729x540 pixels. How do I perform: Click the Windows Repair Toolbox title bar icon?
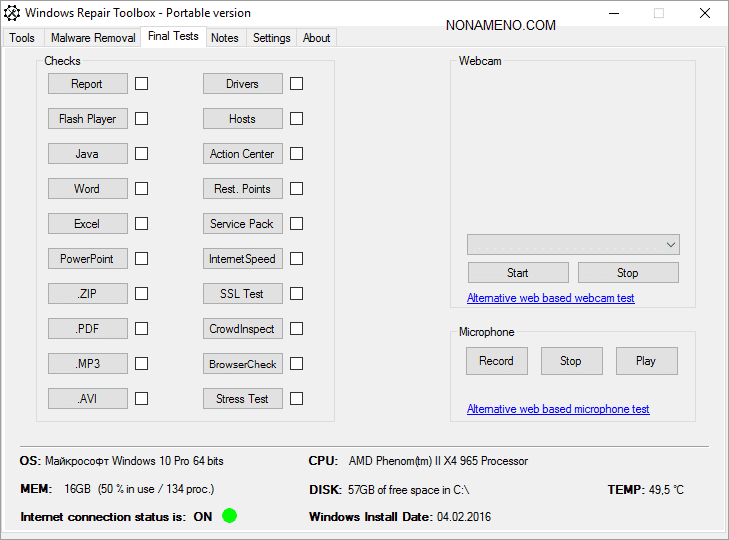pos(12,13)
